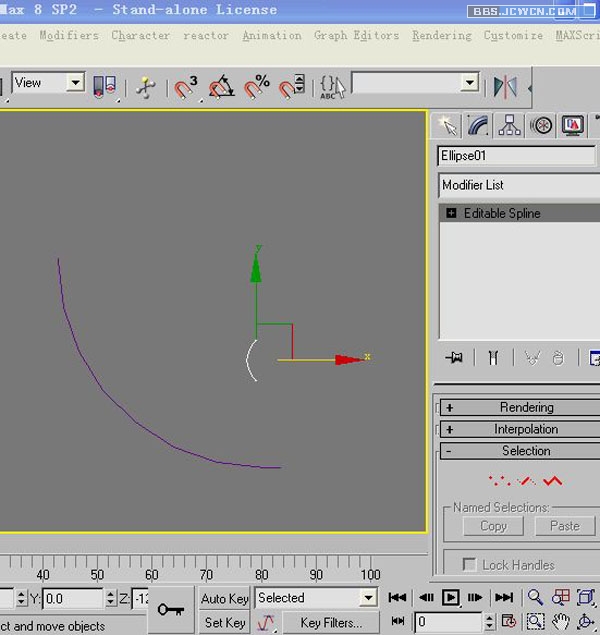Viewport: 600px width, 635px height.
Task: Open the Graph Editors menu
Action: (x=356, y=36)
